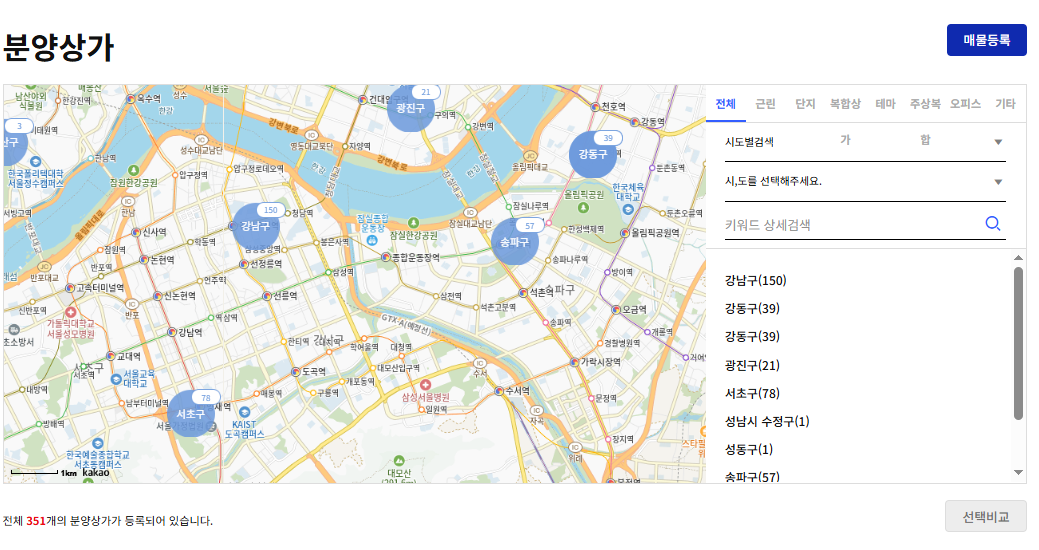Click the 올림픽공원역 station icon

tap(625, 233)
